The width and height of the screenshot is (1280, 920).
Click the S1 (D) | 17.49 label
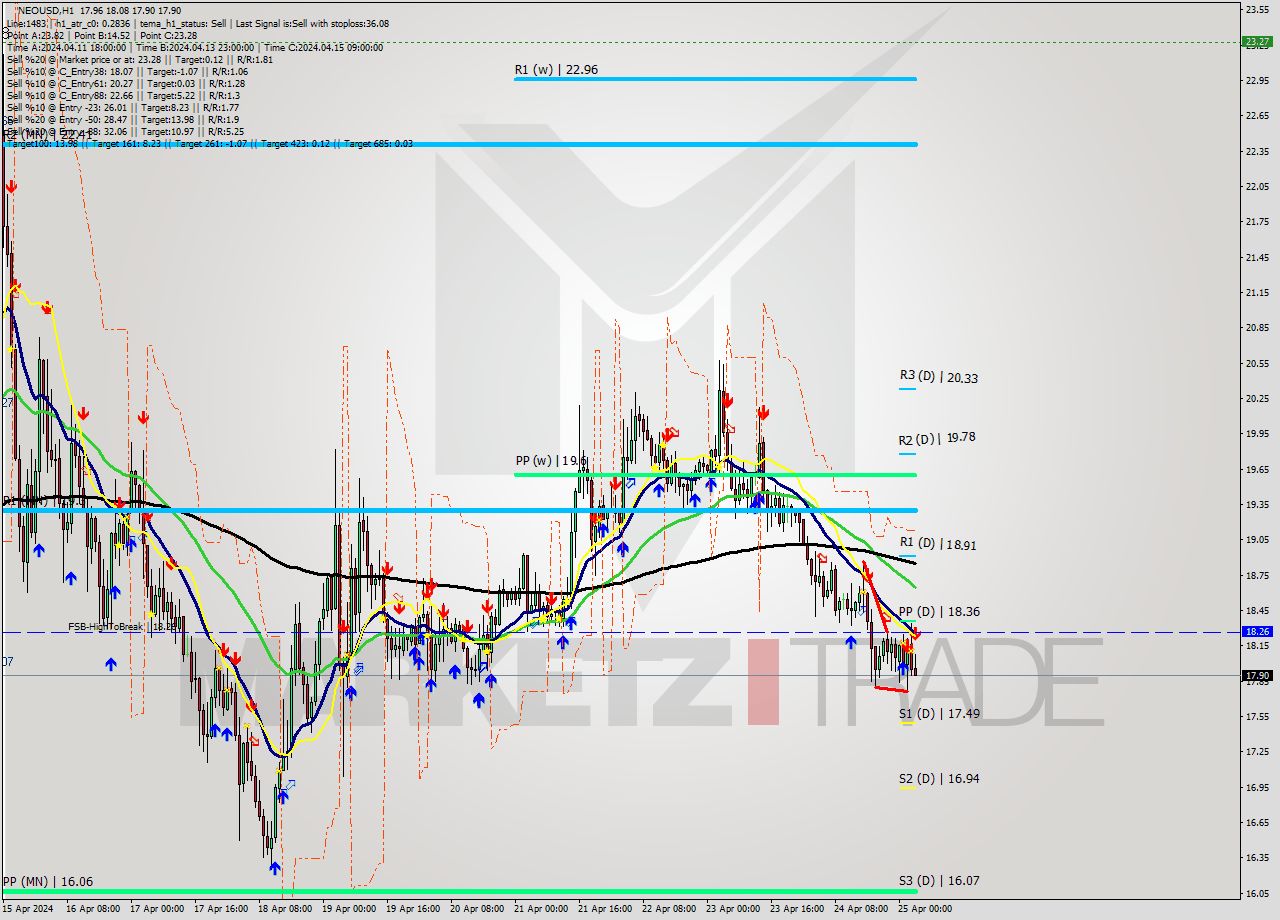click(x=938, y=714)
